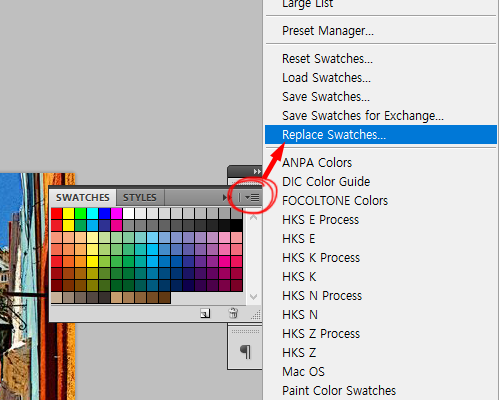Pick the bright cyan swatch in the top row
Viewport: 500px width, 400px height.
point(93,213)
